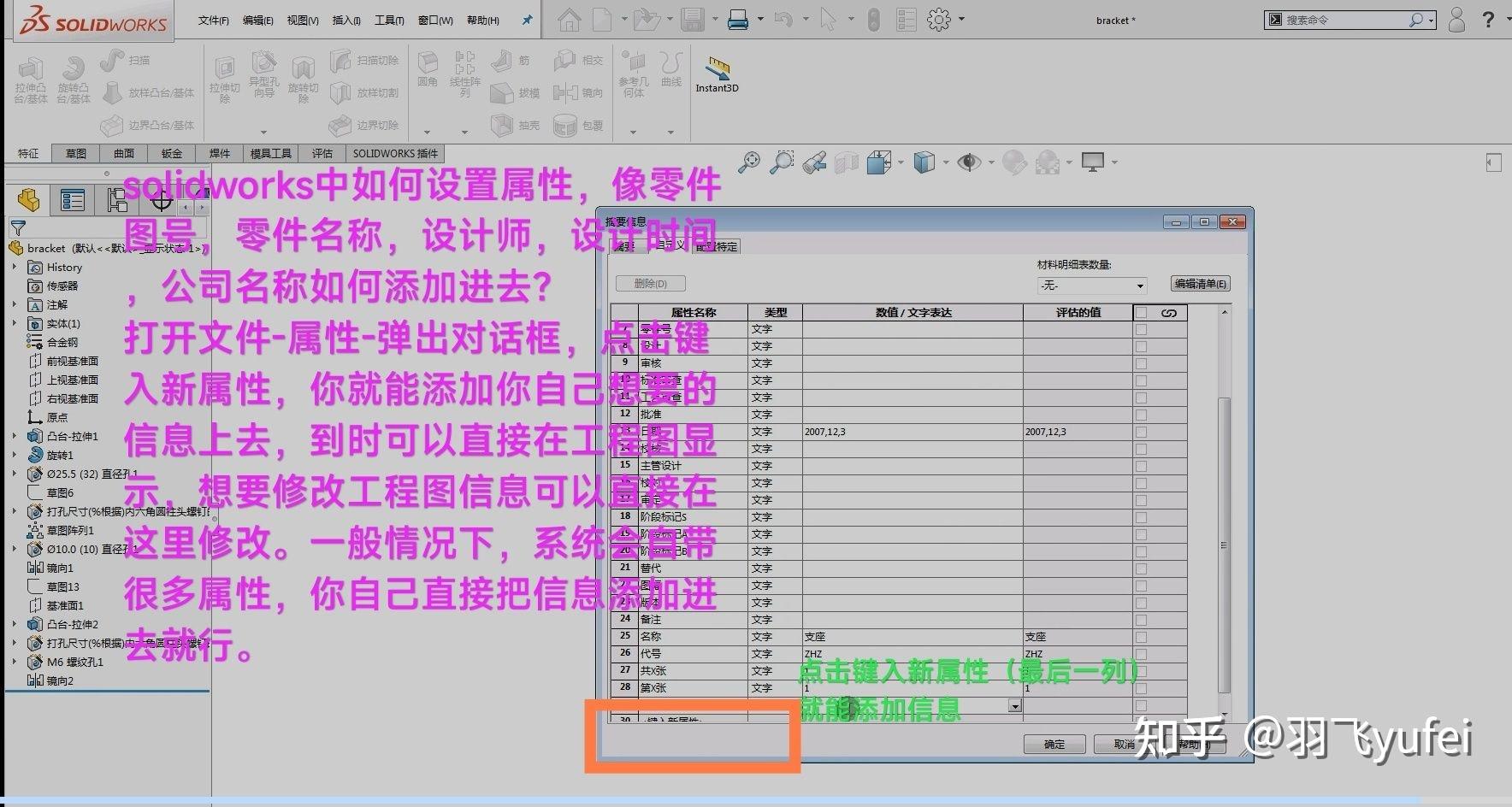Switch to the 草图 ribbon tab

click(76, 153)
